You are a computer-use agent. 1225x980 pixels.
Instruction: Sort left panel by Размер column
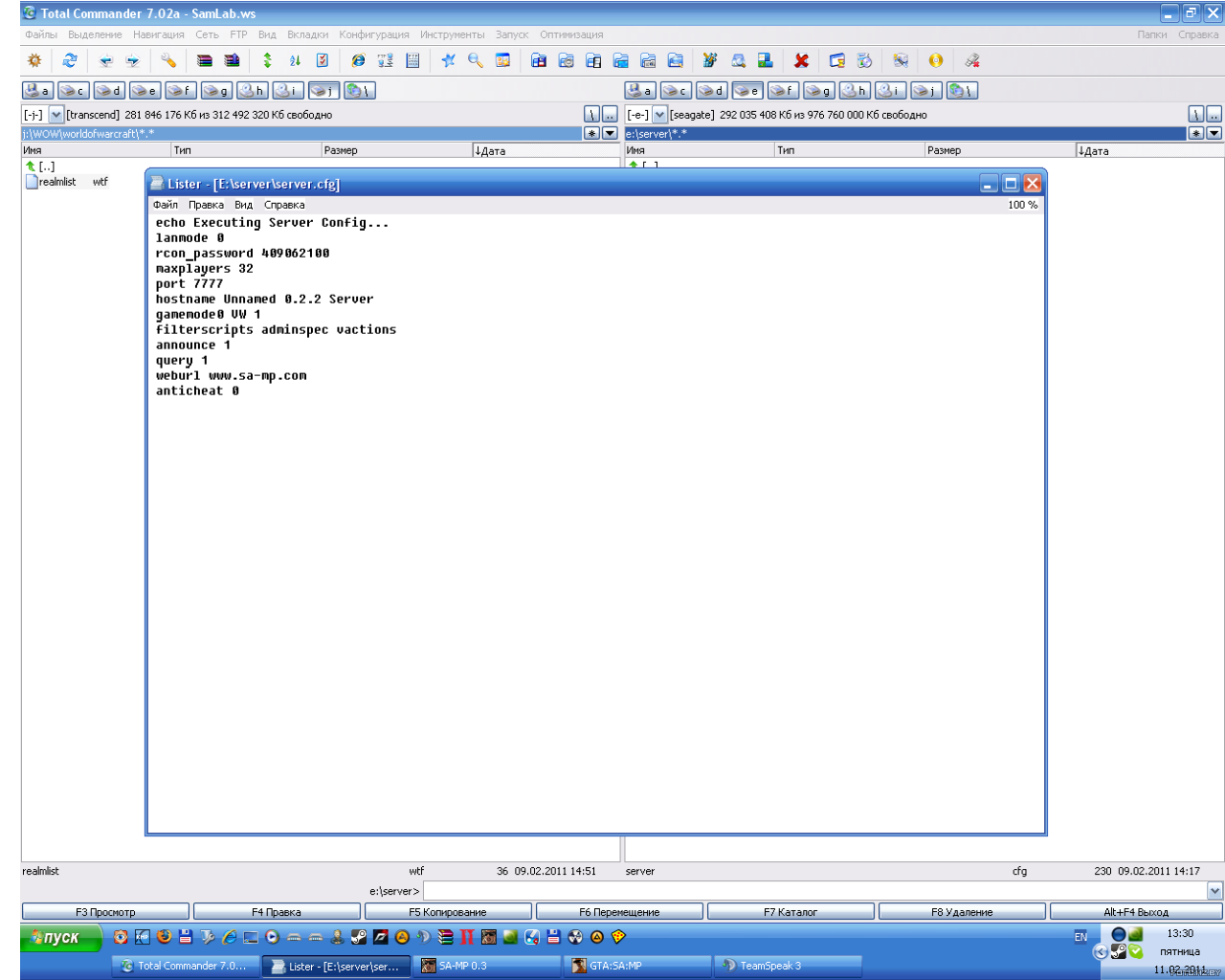click(x=397, y=150)
